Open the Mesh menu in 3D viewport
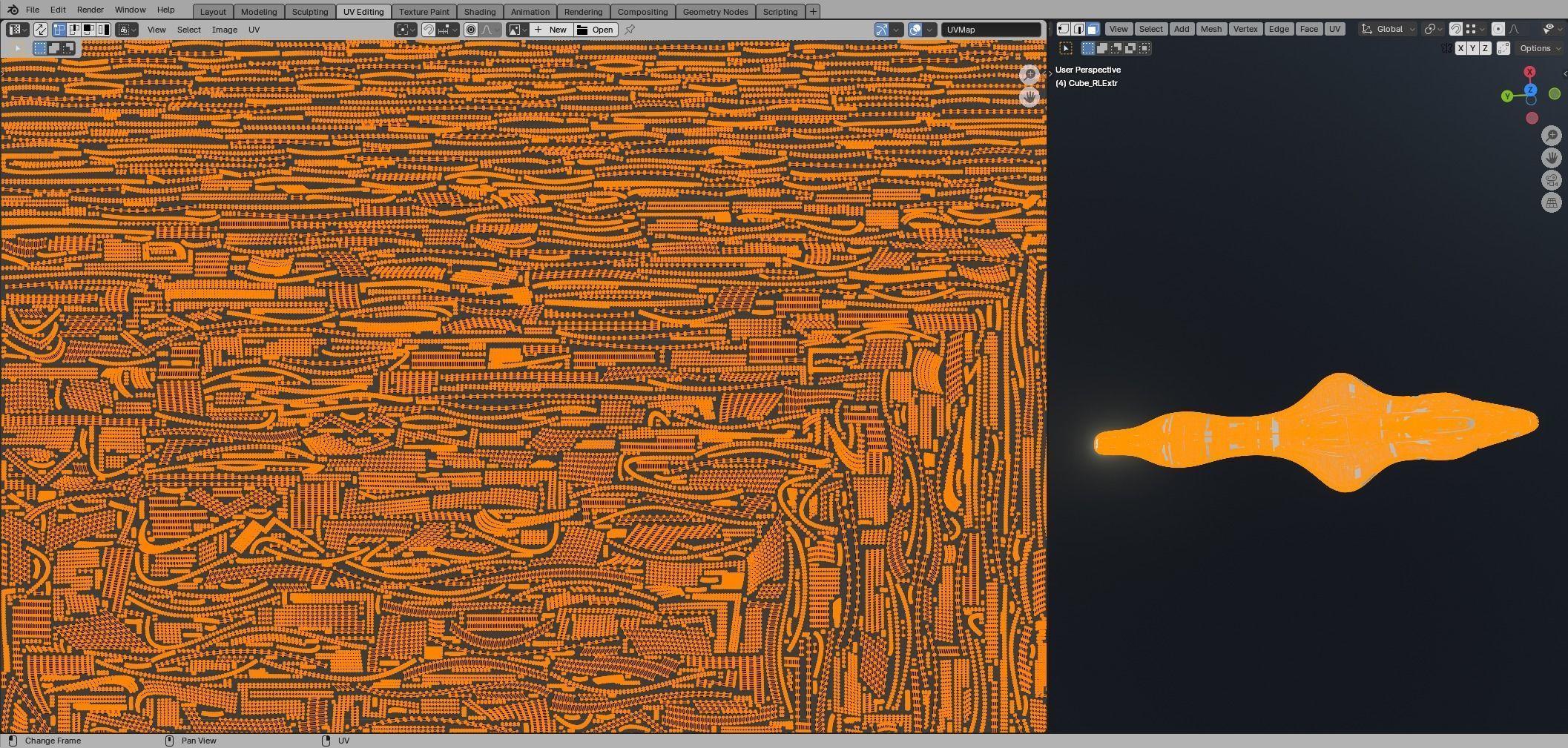The height and width of the screenshot is (748, 1568). (1211, 29)
